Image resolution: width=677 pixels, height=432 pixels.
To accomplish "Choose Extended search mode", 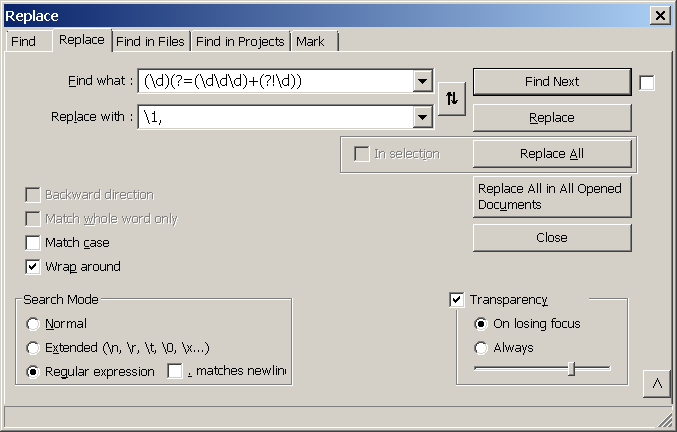I will [33, 348].
